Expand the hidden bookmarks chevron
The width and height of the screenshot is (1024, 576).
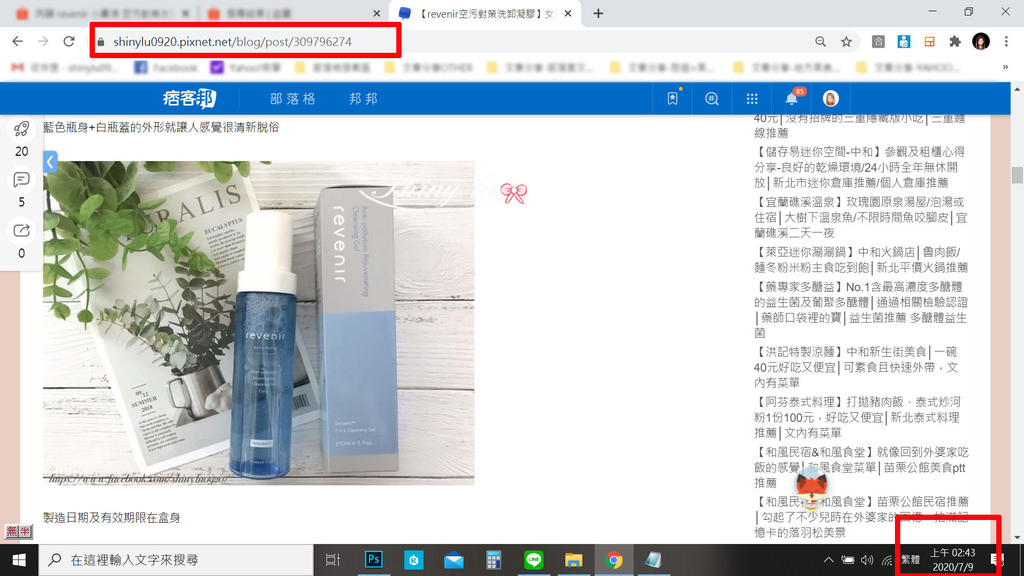click(1005, 67)
